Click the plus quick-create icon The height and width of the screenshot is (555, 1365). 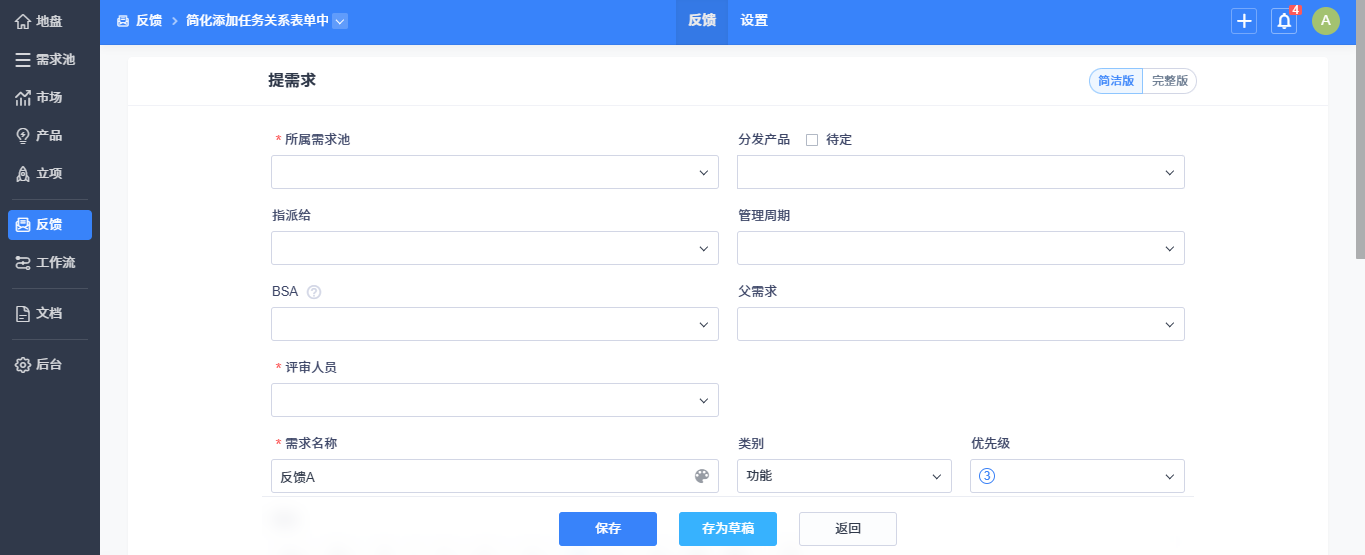click(x=1244, y=21)
